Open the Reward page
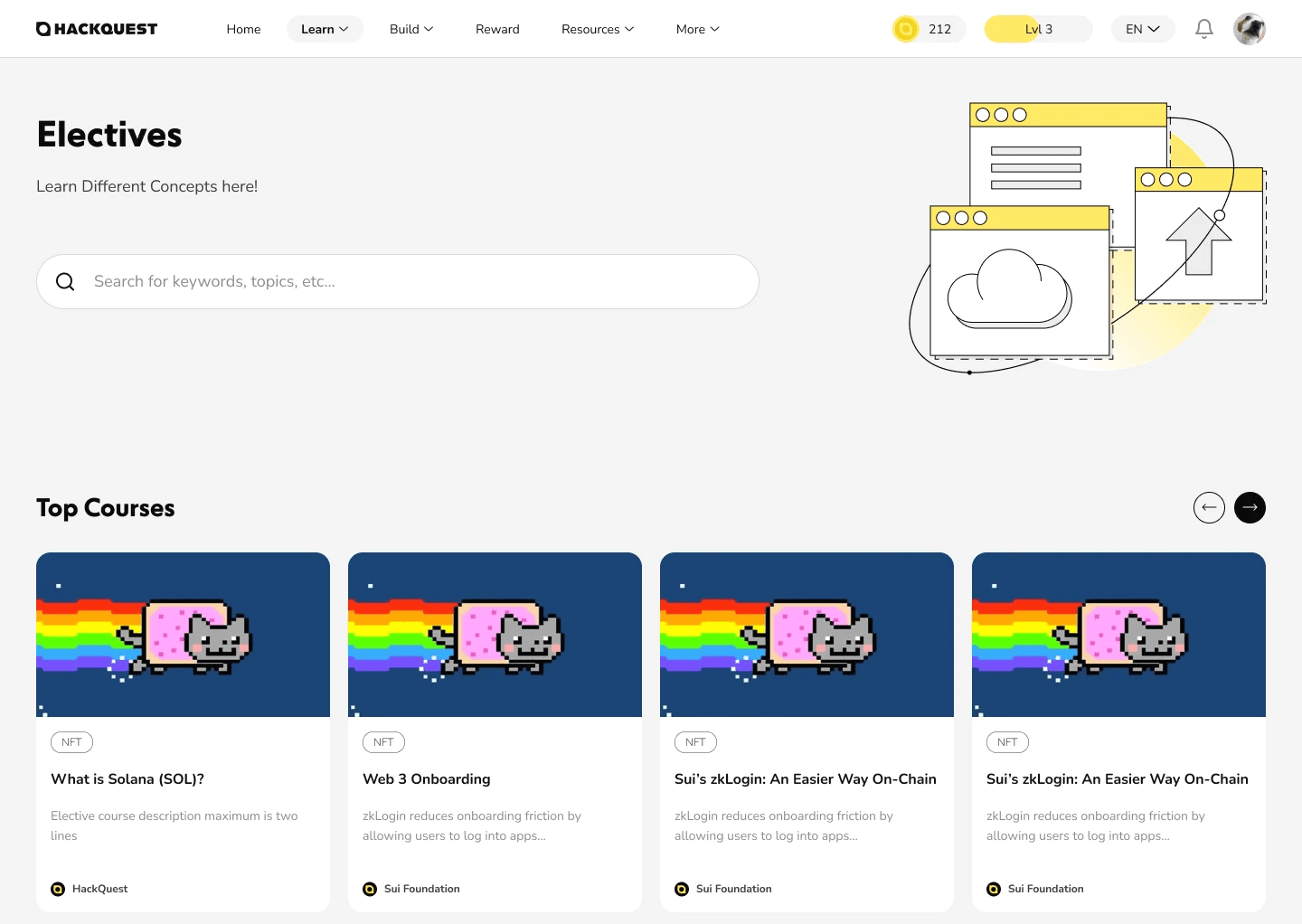Viewport: 1302px width, 924px height. [497, 29]
